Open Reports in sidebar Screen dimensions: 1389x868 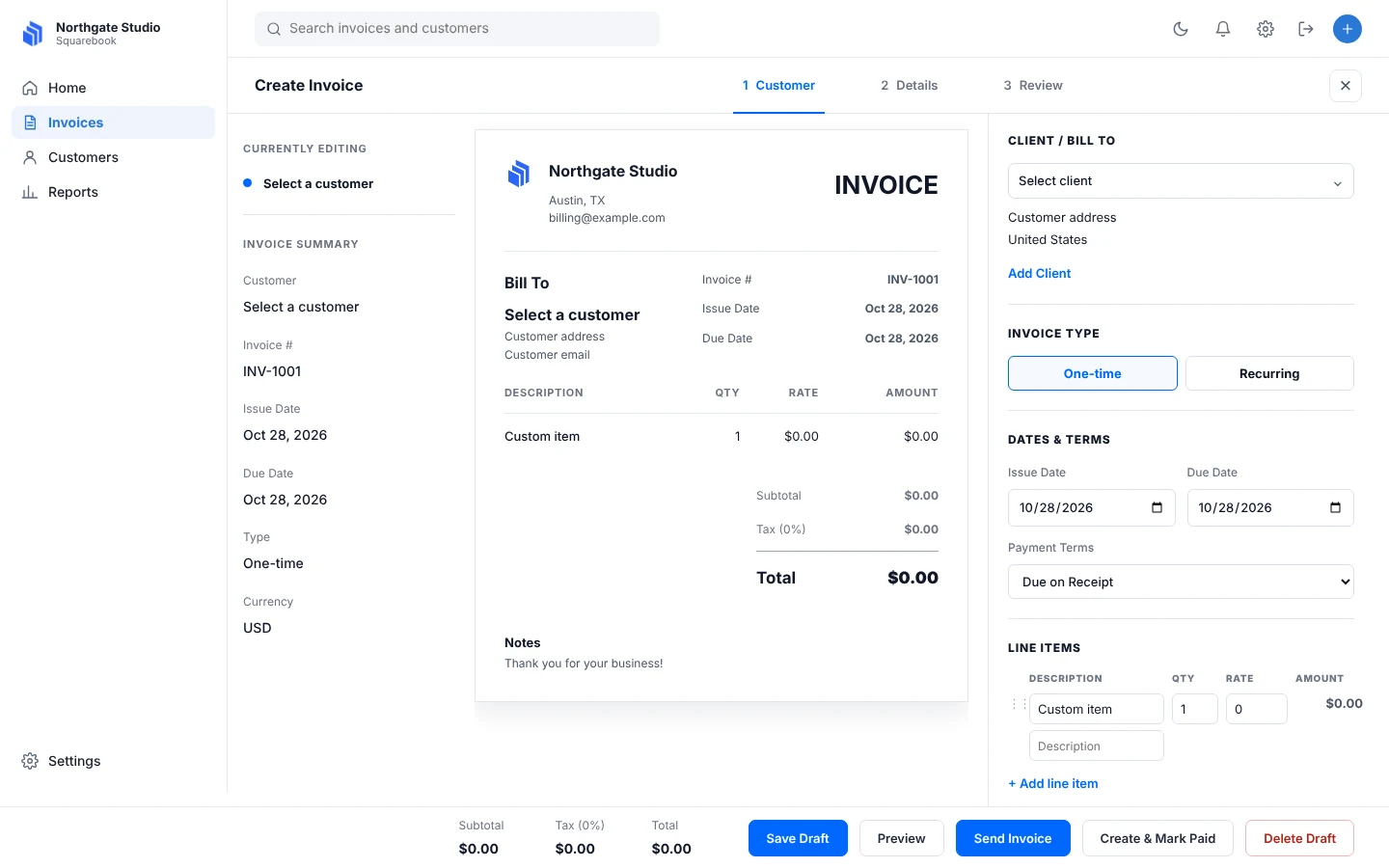[113, 192]
